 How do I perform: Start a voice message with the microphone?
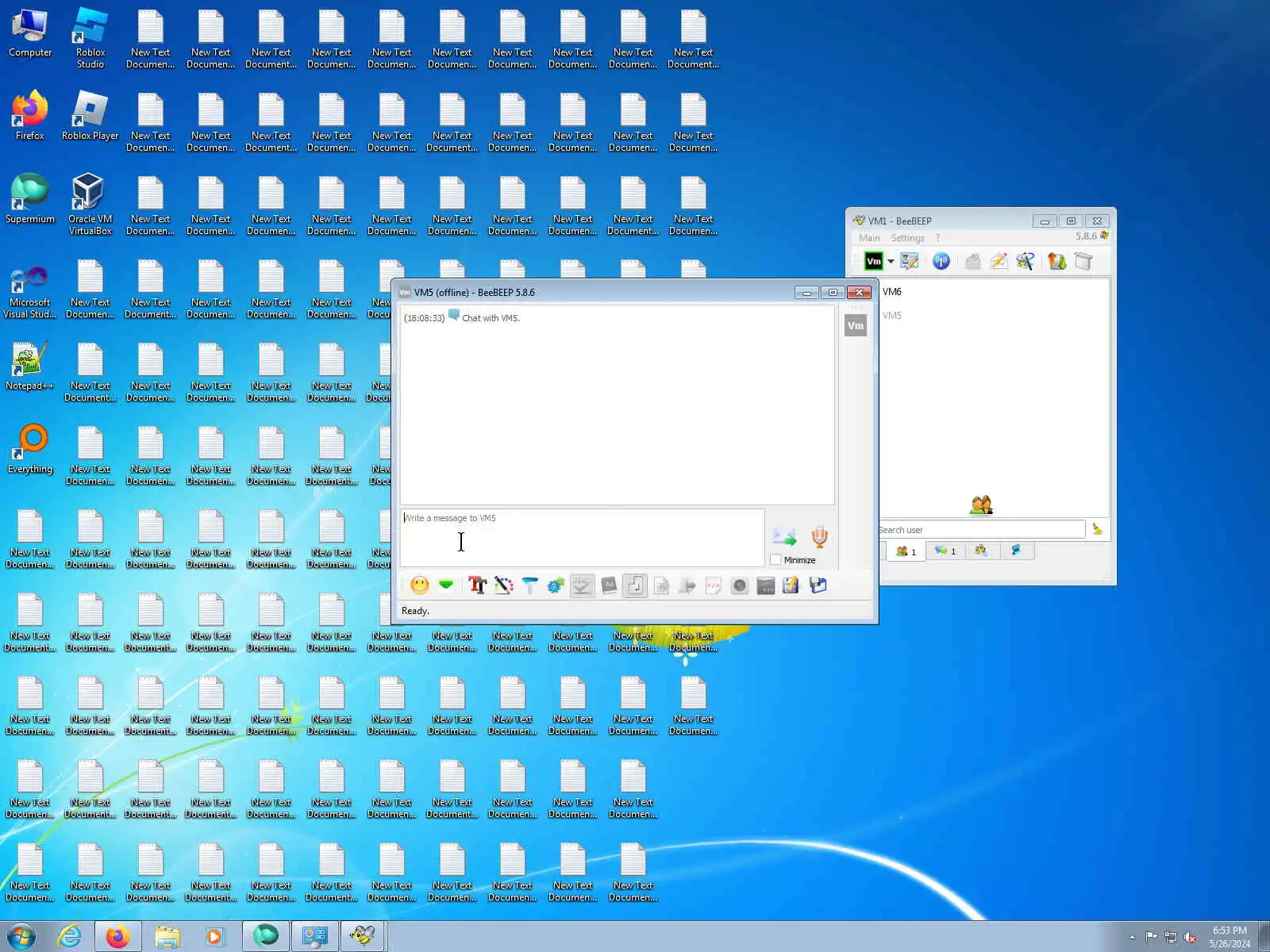[x=819, y=537]
